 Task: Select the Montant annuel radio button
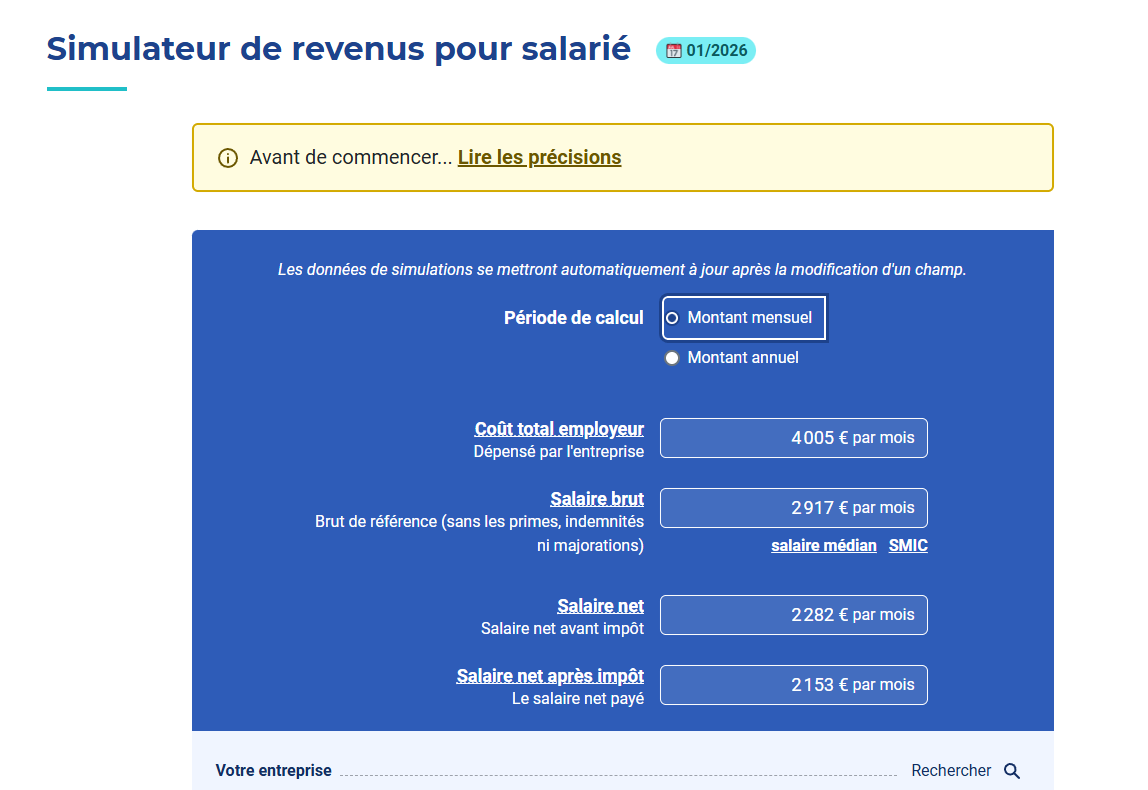[672, 358]
